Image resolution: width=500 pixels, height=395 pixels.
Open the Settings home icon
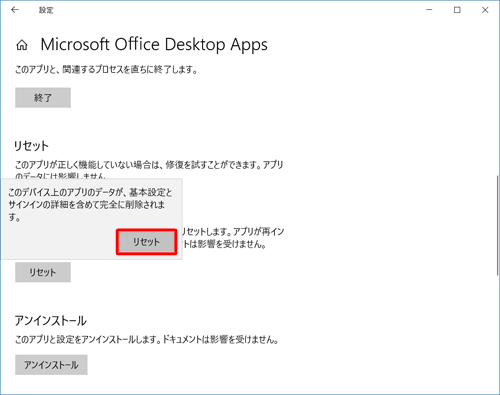[x=22, y=45]
